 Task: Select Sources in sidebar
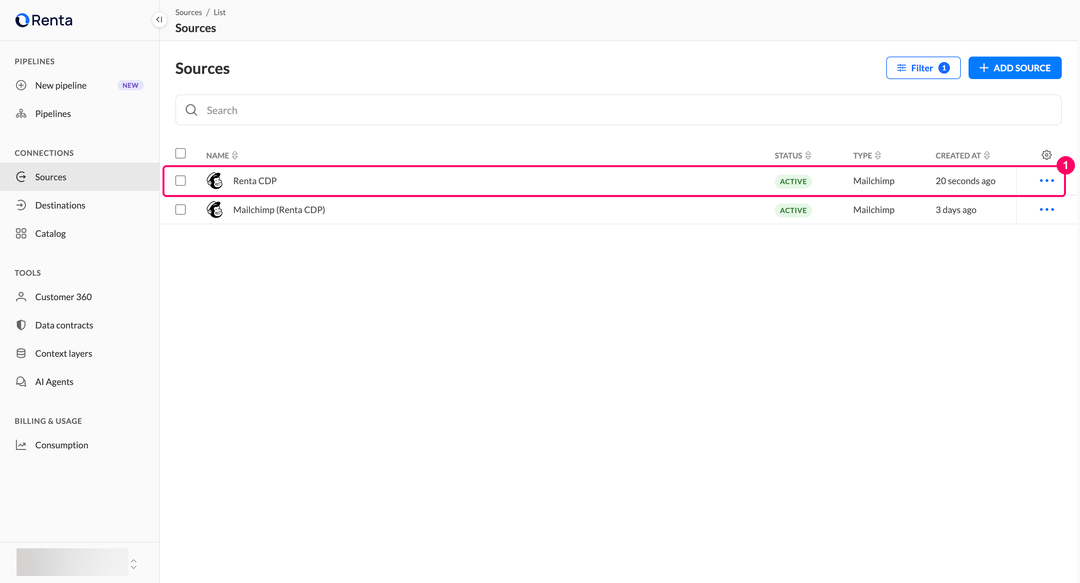tap(80, 177)
